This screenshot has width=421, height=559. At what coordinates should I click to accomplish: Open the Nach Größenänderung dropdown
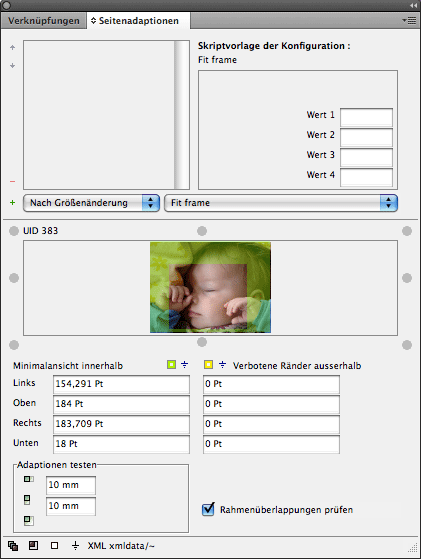pos(91,203)
